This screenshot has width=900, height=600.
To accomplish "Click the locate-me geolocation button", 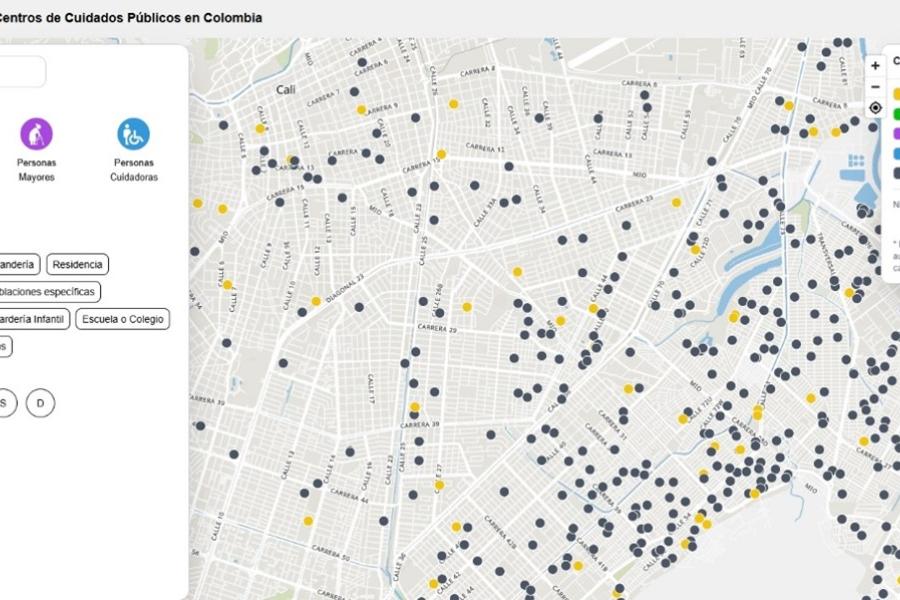I will click(x=875, y=108).
